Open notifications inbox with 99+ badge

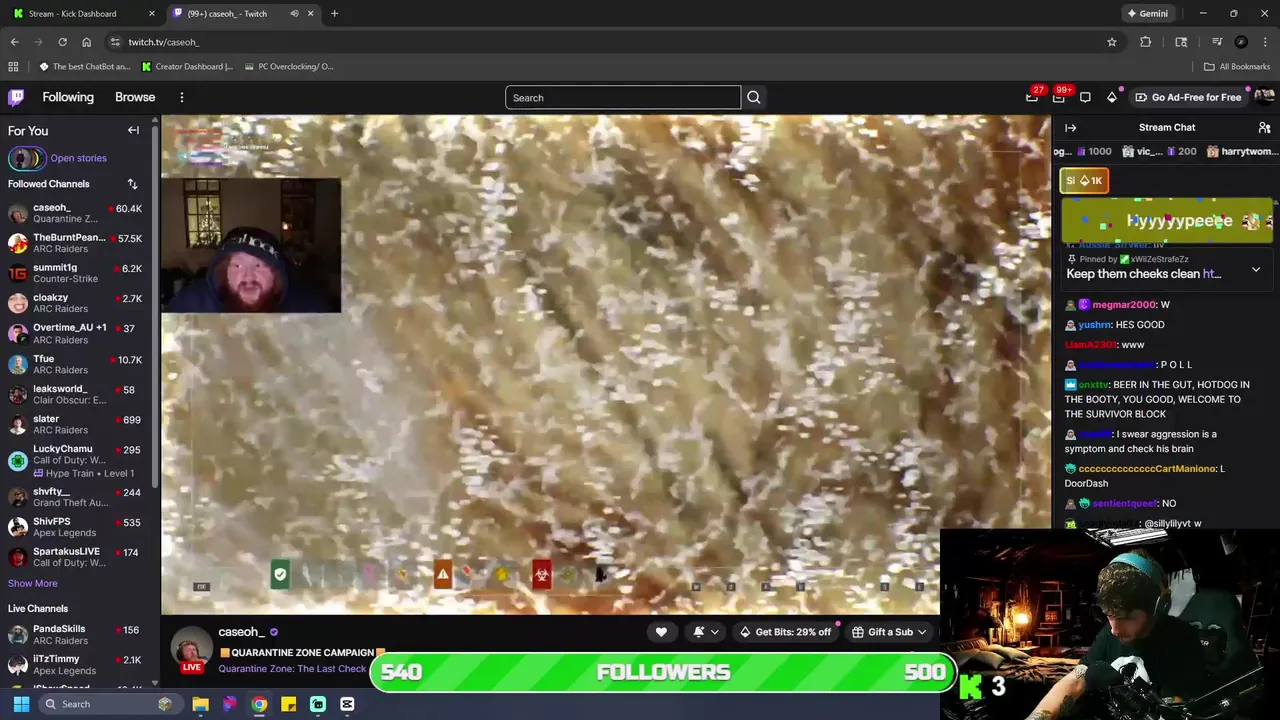[x=1059, y=97]
